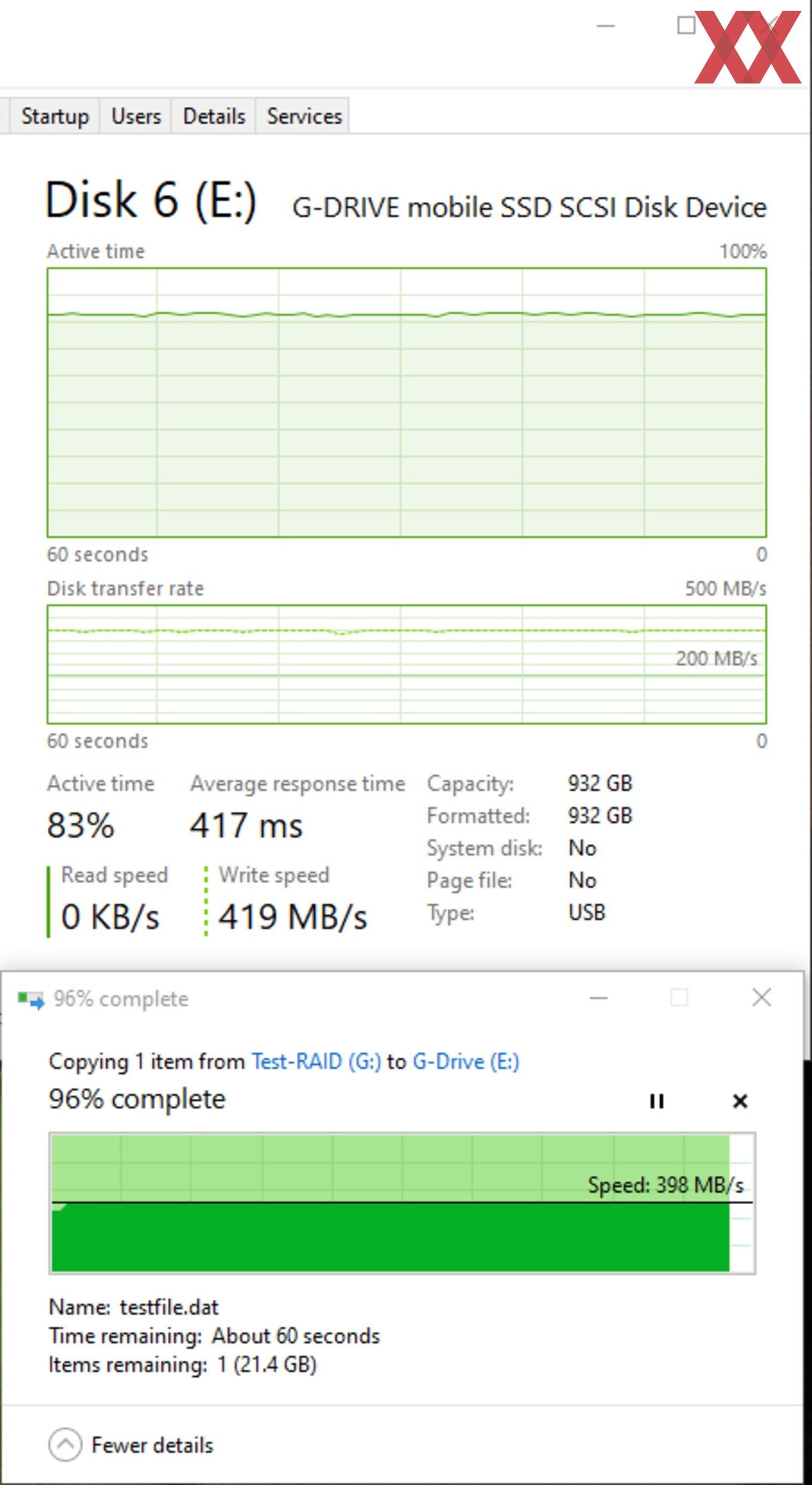Click the copy dialog title bar icon
The height and width of the screenshot is (1485, 812).
[31, 999]
